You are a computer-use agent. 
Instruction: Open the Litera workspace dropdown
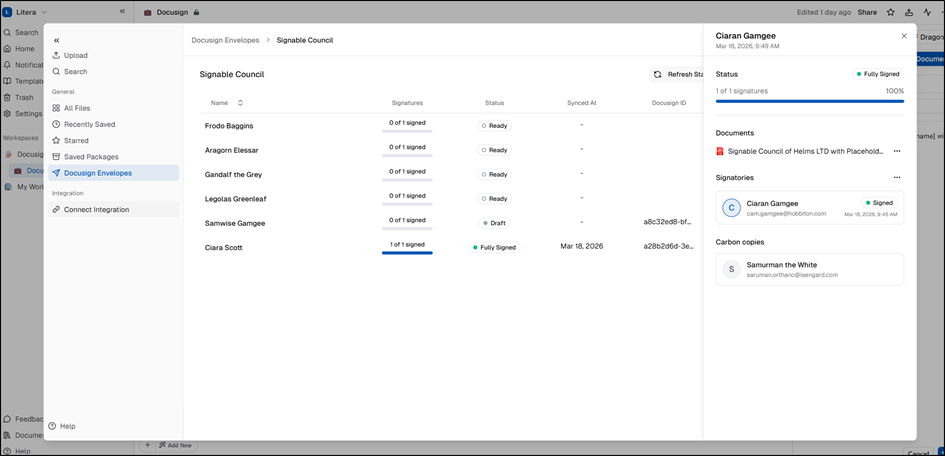pos(26,12)
